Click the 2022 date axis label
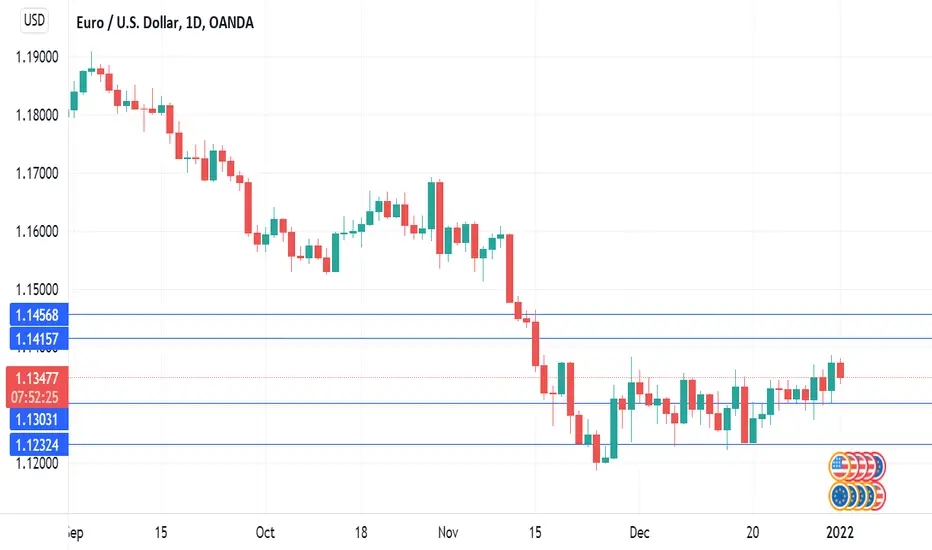The width and height of the screenshot is (932, 550). pyautogui.click(x=840, y=532)
